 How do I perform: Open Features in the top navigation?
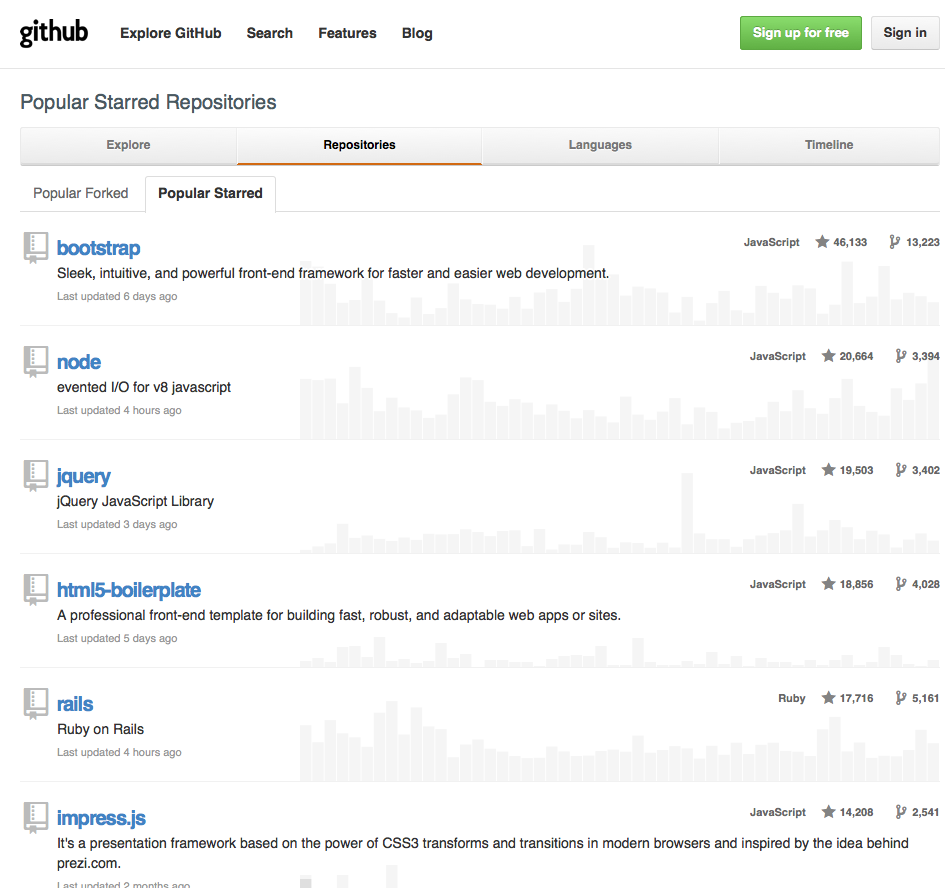tap(347, 33)
